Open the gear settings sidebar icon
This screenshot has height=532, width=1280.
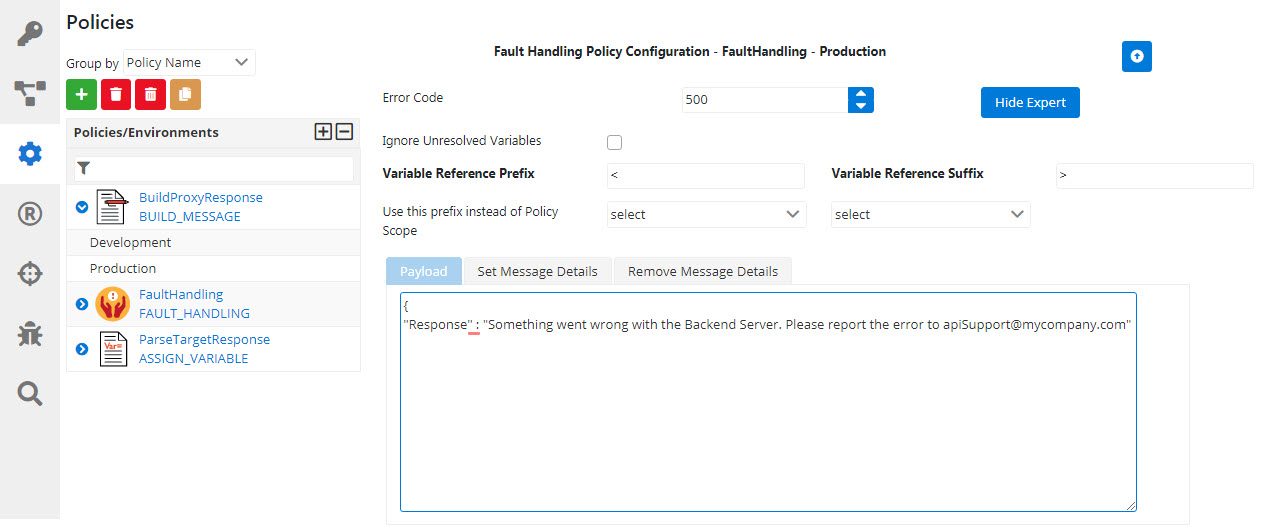point(30,154)
